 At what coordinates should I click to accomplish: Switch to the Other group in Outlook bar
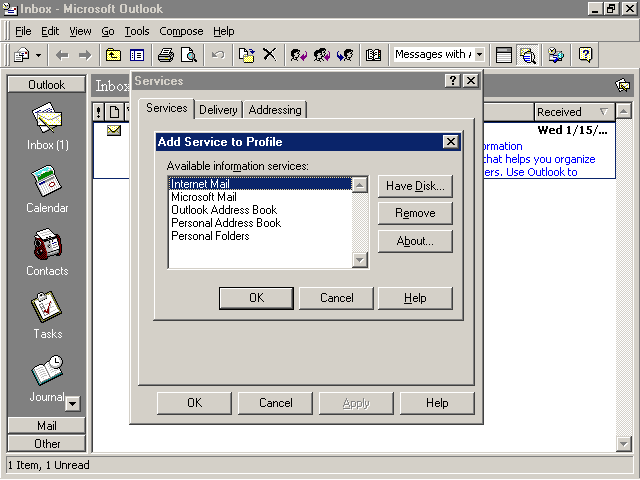[x=47, y=444]
